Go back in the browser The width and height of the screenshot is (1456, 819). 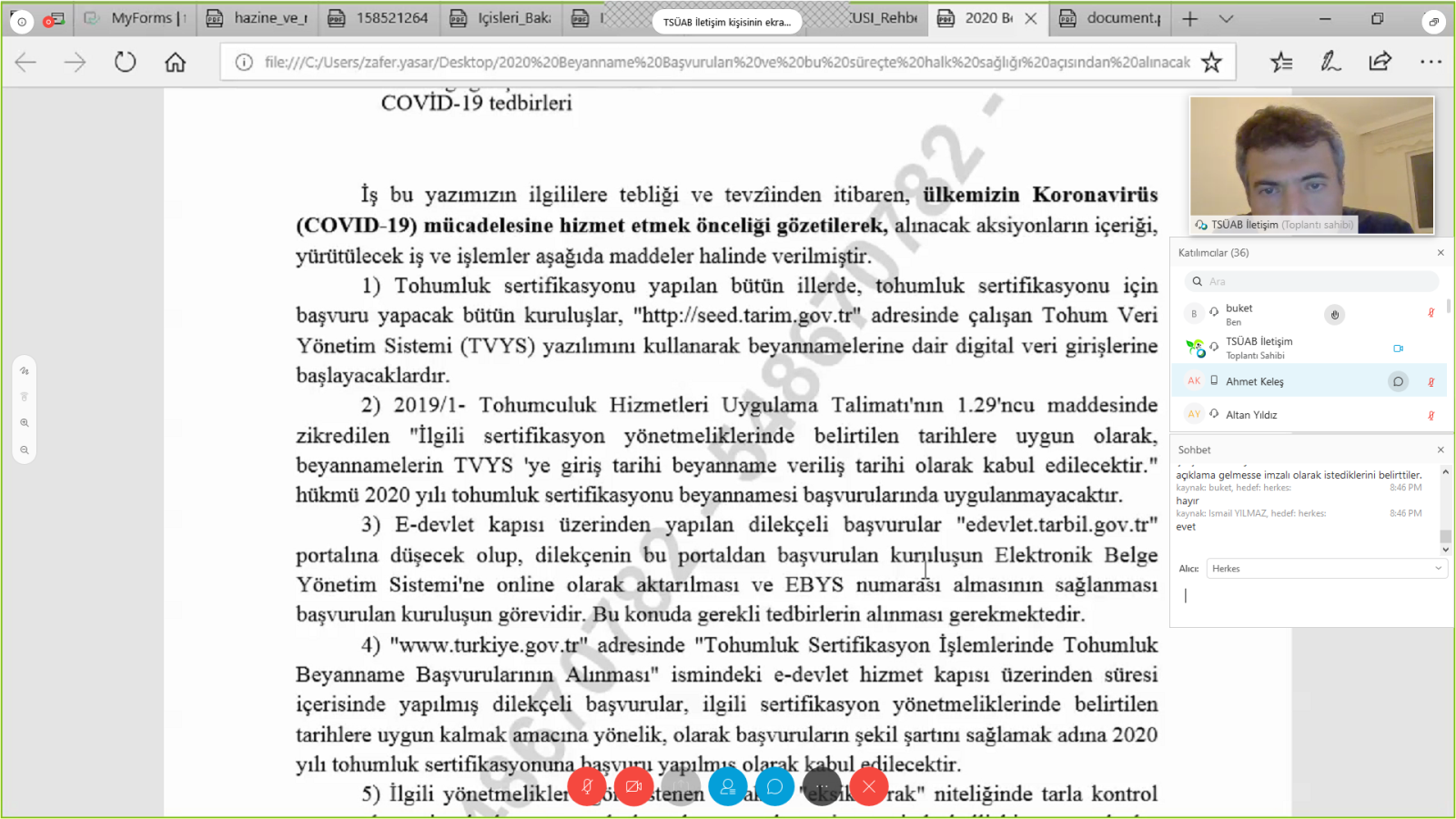pyautogui.click(x=25, y=62)
